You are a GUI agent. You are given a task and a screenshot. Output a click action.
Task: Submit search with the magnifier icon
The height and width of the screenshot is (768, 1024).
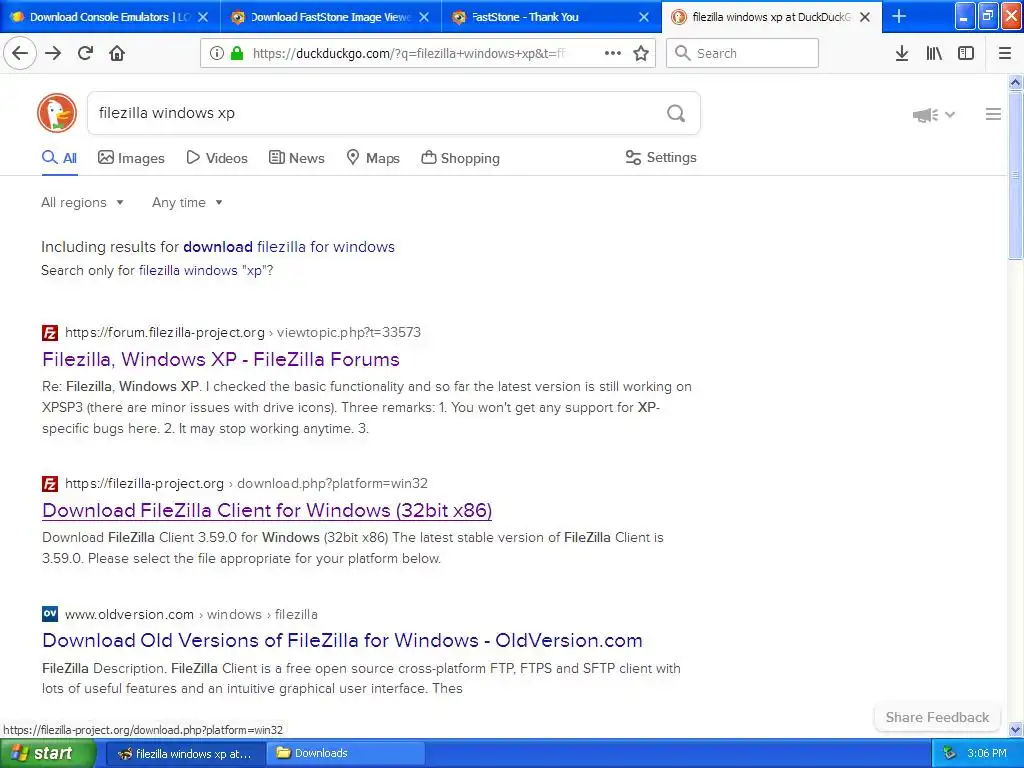pyautogui.click(x=676, y=113)
